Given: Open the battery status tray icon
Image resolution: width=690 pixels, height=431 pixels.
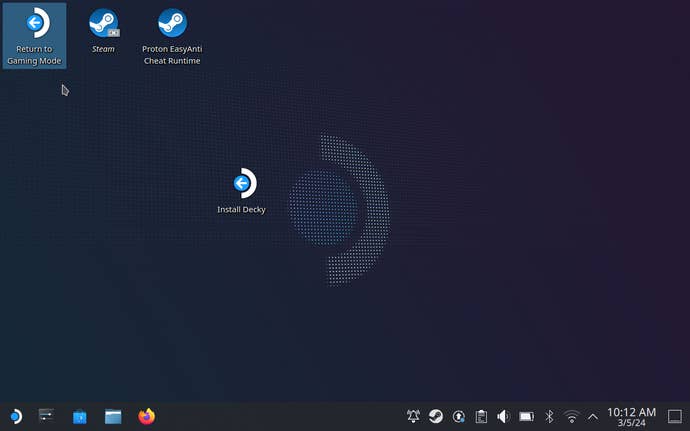Looking at the screenshot, I should (x=526, y=416).
